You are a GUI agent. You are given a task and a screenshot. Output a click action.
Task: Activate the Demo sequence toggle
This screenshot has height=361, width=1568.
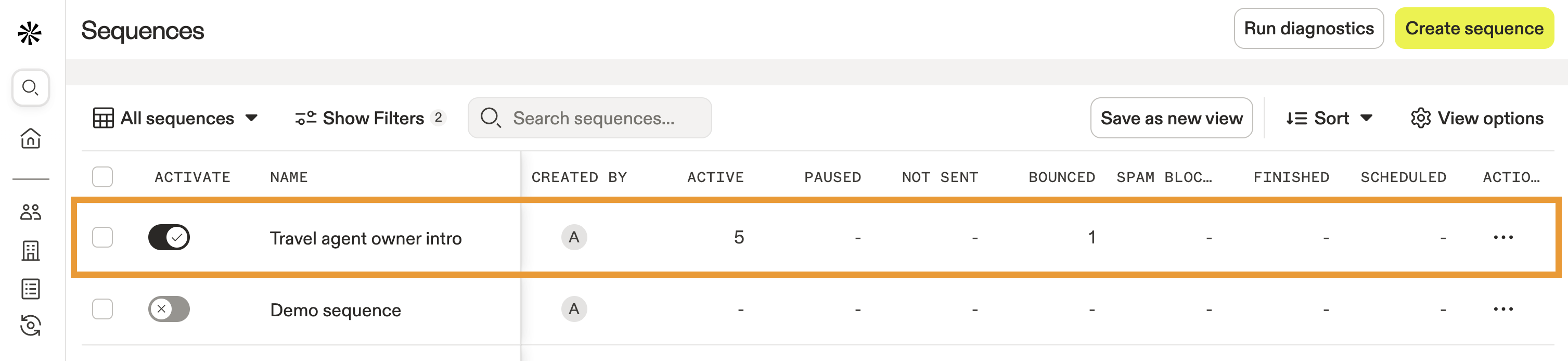pyautogui.click(x=169, y=310)
